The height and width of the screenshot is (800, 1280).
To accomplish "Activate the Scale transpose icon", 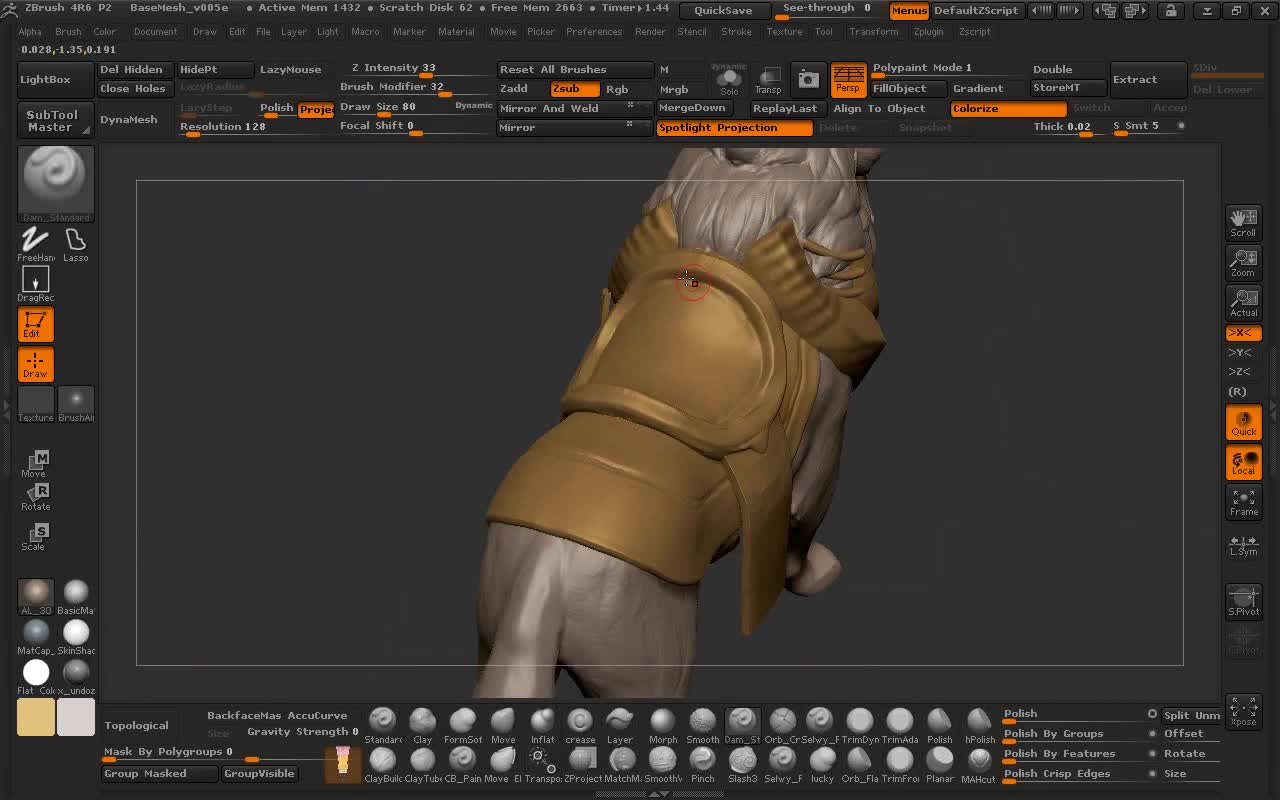I will click(x=35, y=537).
